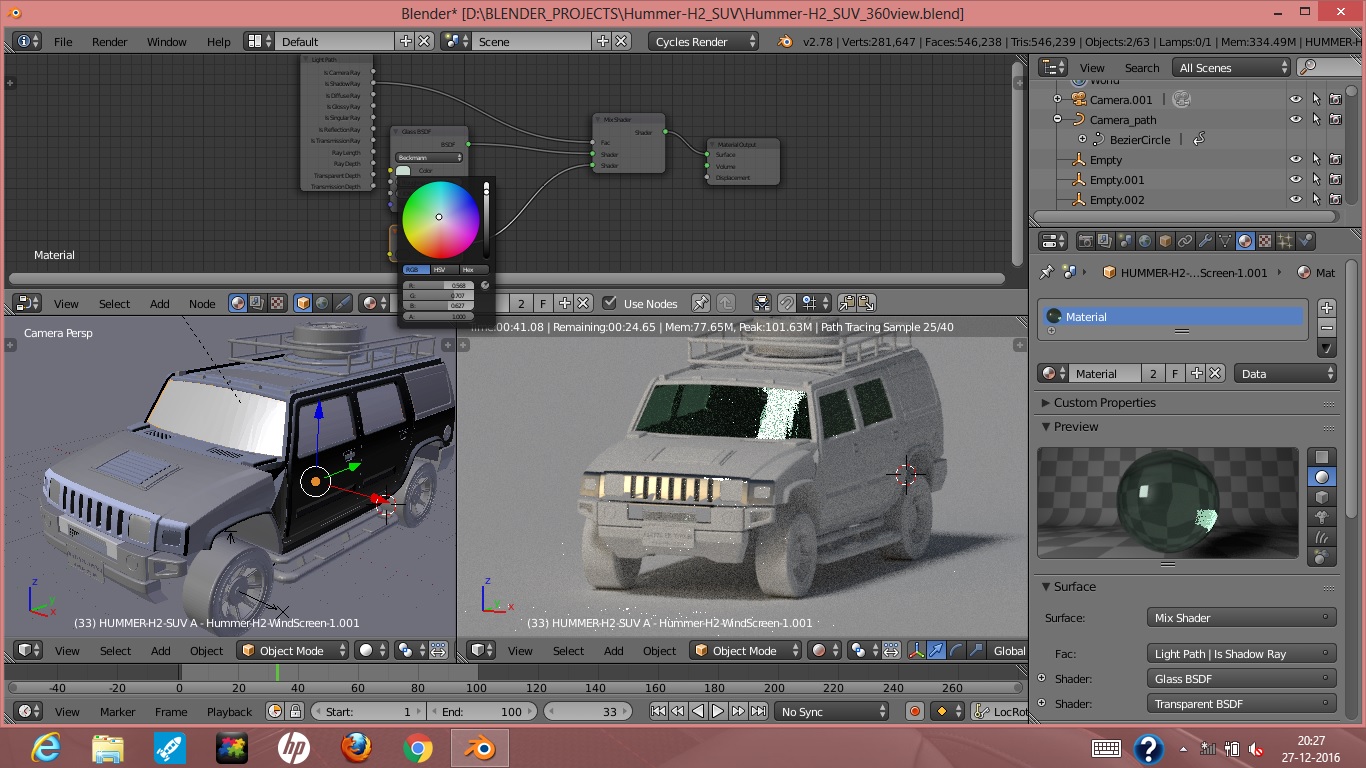Toggle visibility eye for Empty.002

click(1296, 199)
